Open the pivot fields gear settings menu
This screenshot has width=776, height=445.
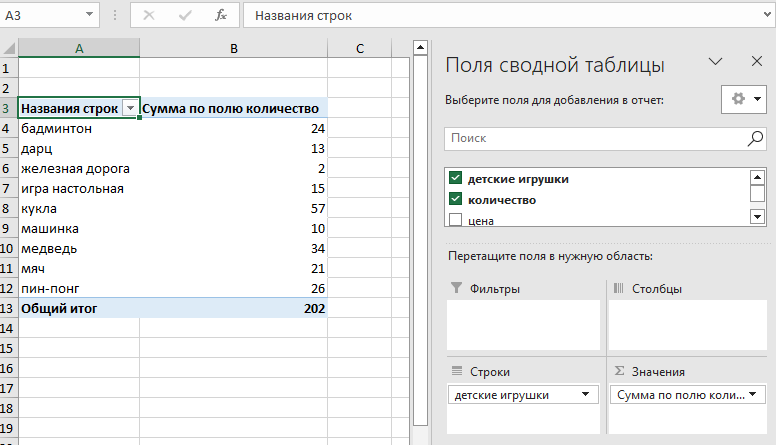[745, 99]
